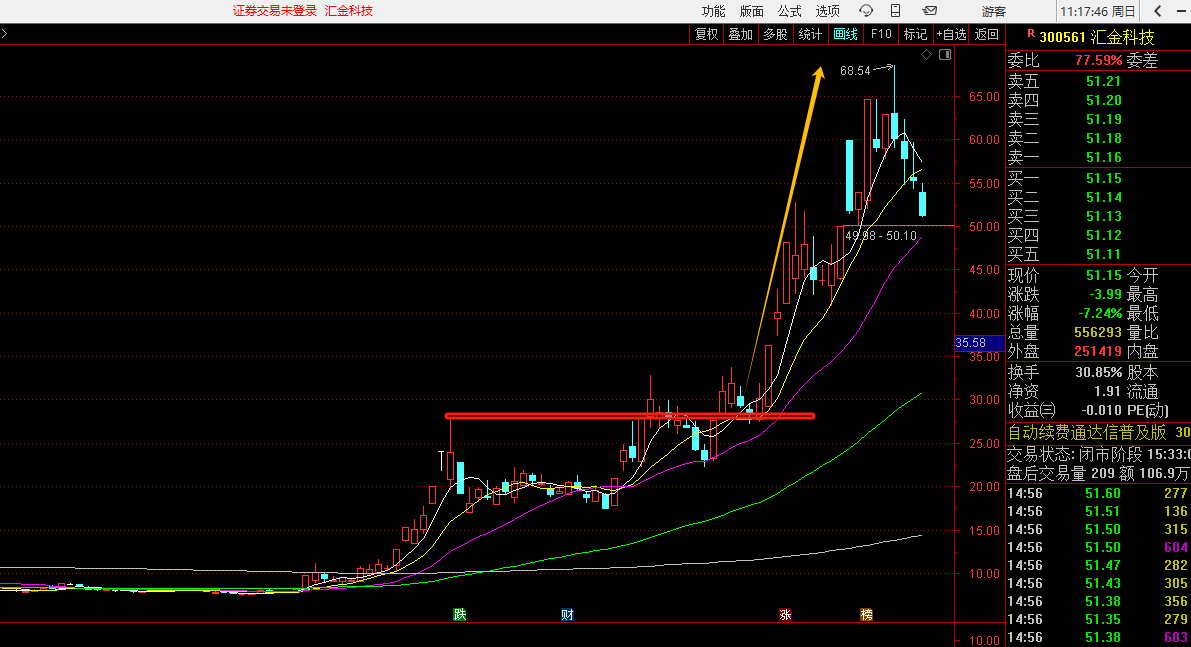Screen dimensions: 1191x647
Task: Click the 卖四 price 51.20
Action: [1103, 100]
